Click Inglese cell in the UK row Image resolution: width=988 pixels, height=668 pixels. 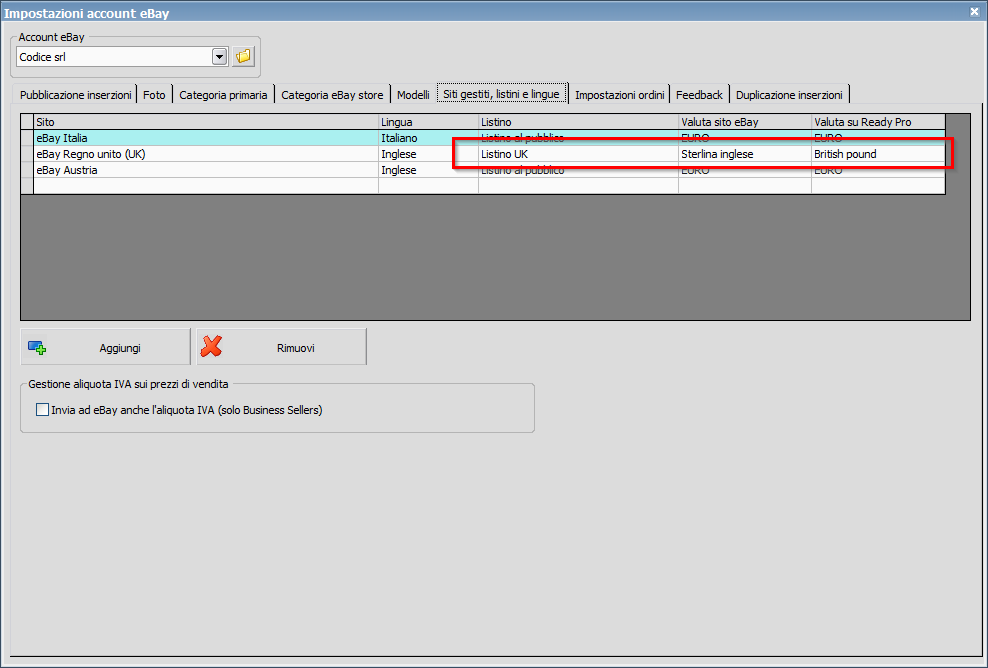428,154
